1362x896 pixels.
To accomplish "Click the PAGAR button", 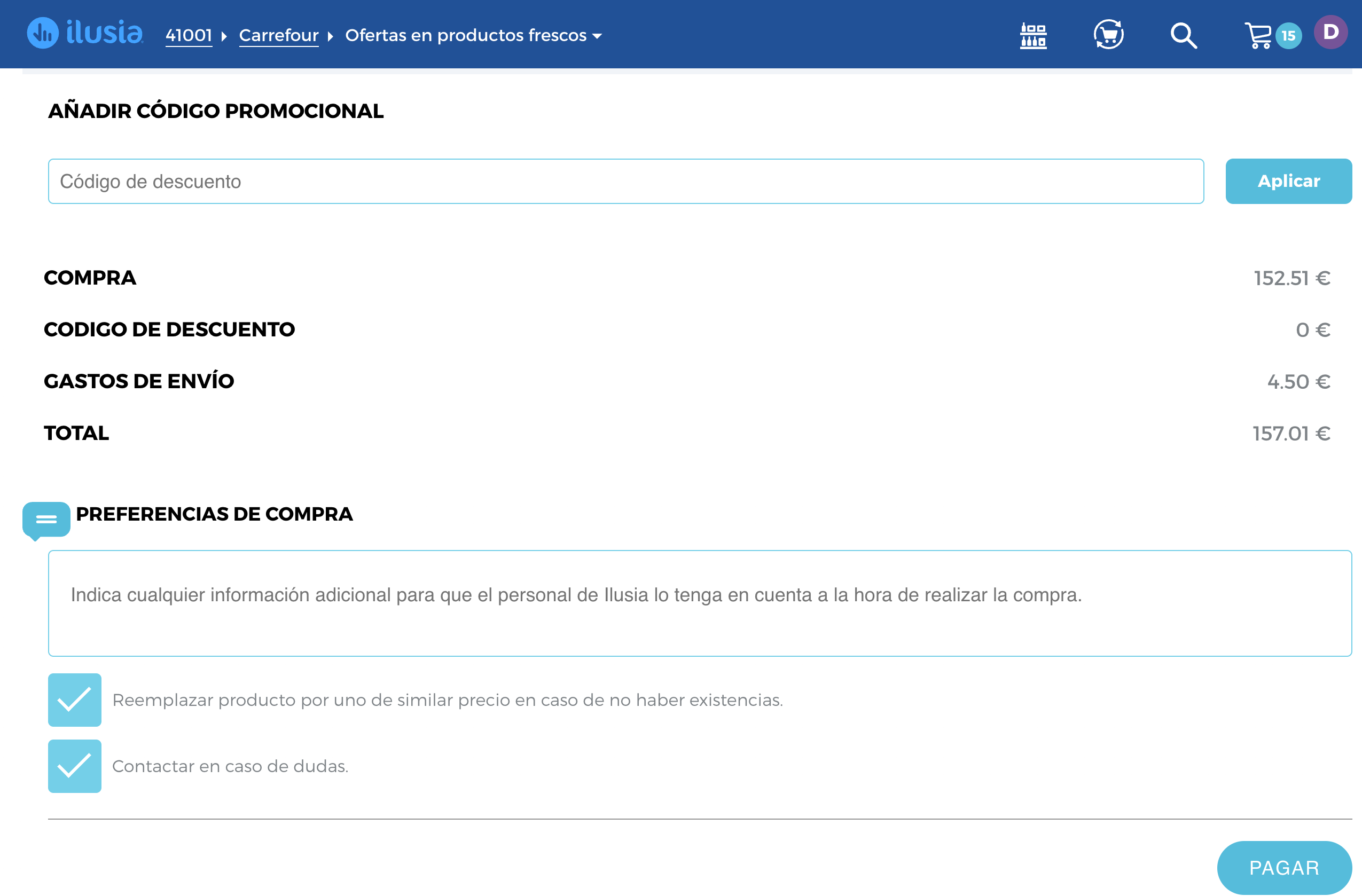I will coord(1283,867).
